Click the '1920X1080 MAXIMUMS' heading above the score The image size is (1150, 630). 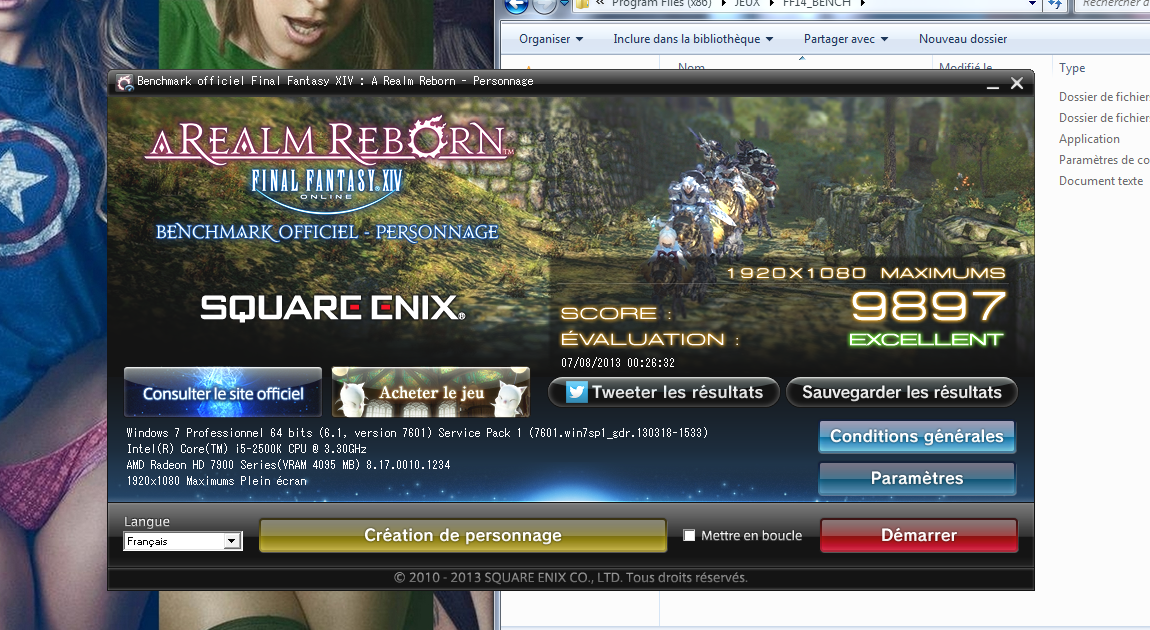[x=865, y=273]
